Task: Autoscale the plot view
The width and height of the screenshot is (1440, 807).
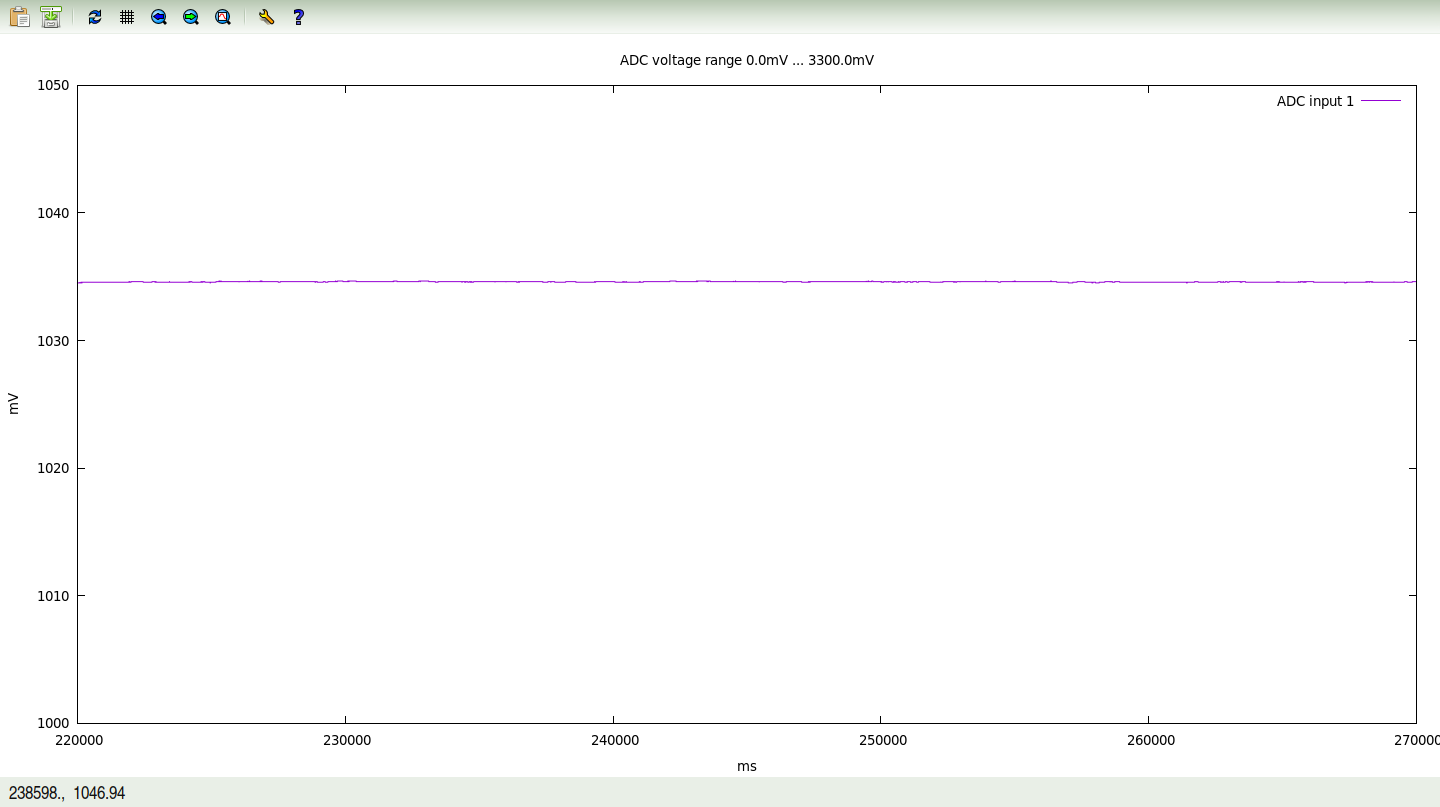Action: [223, 17]
